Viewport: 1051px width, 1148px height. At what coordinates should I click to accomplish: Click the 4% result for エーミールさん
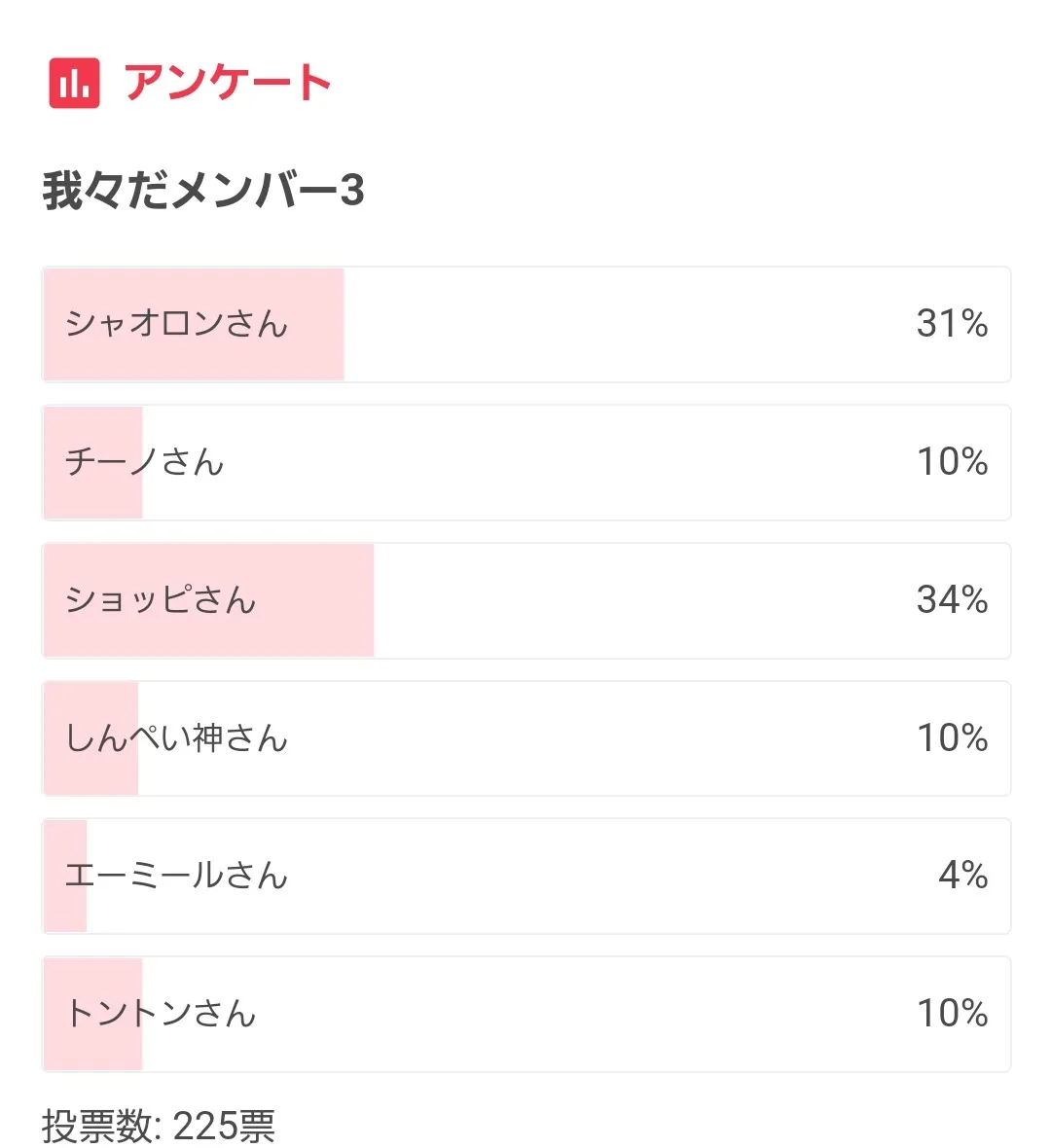point(962,876)
